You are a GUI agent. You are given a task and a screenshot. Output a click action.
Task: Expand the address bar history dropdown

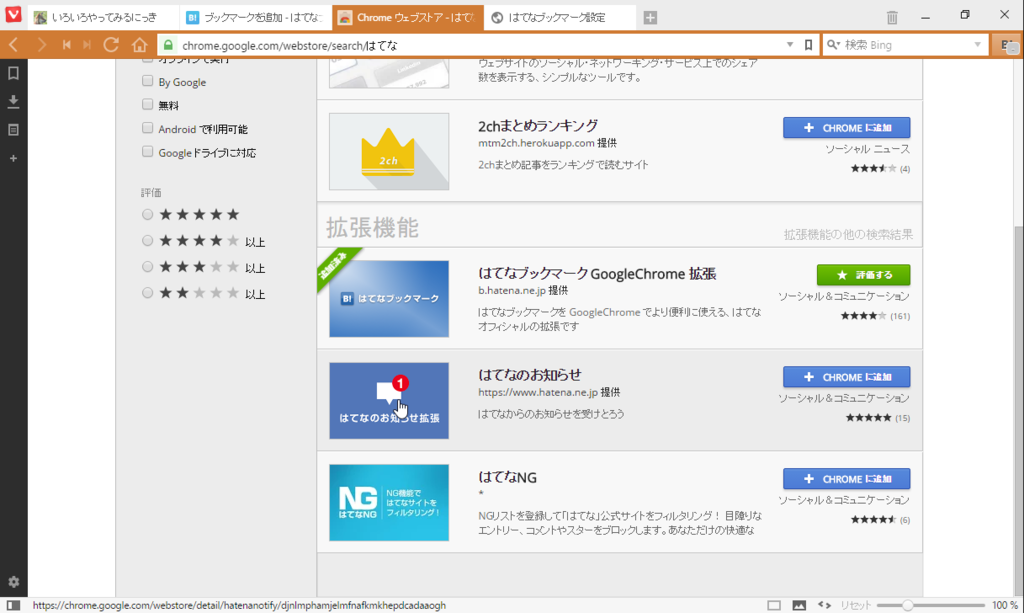[790, 45]
